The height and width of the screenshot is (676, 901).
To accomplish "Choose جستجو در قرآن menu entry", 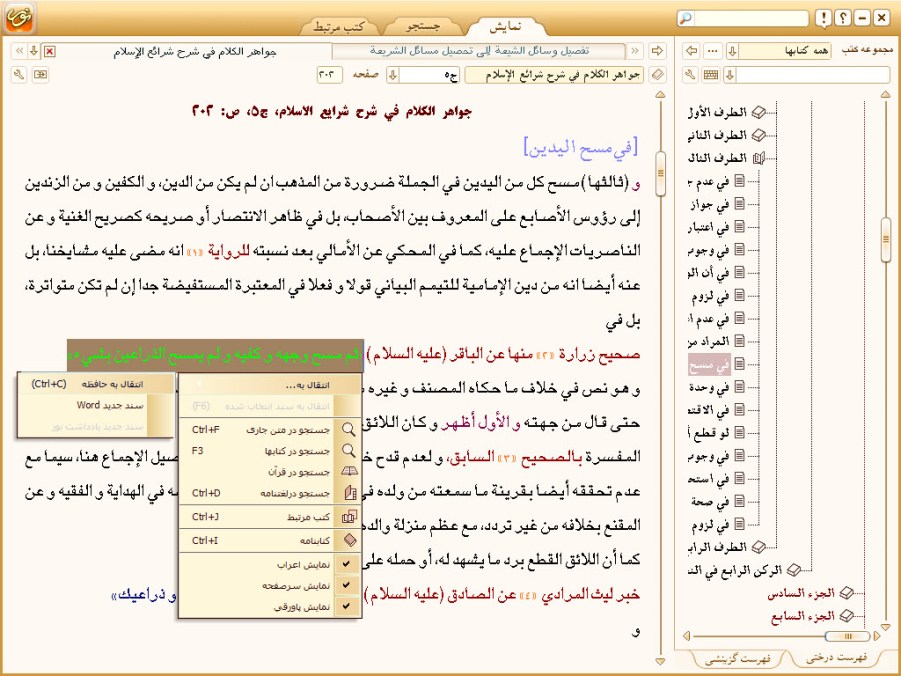I will 270,472.
